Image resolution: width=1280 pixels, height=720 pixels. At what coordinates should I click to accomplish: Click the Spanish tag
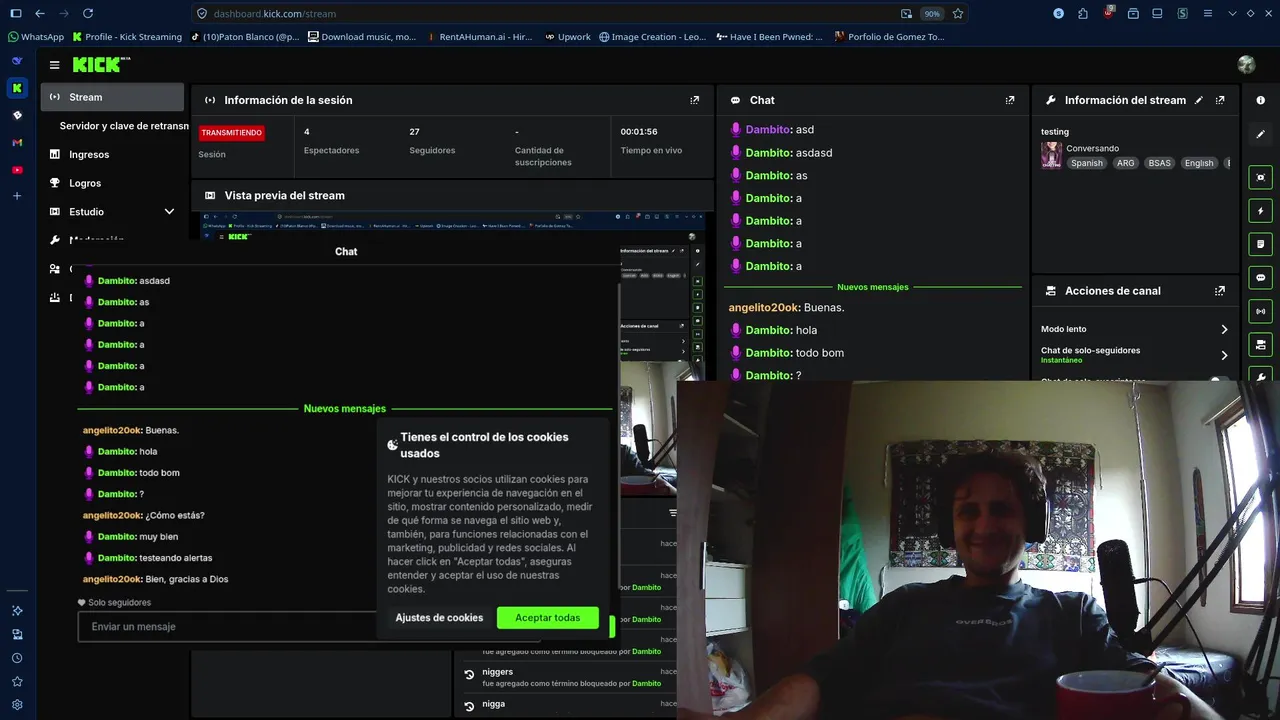(1086, 163)
